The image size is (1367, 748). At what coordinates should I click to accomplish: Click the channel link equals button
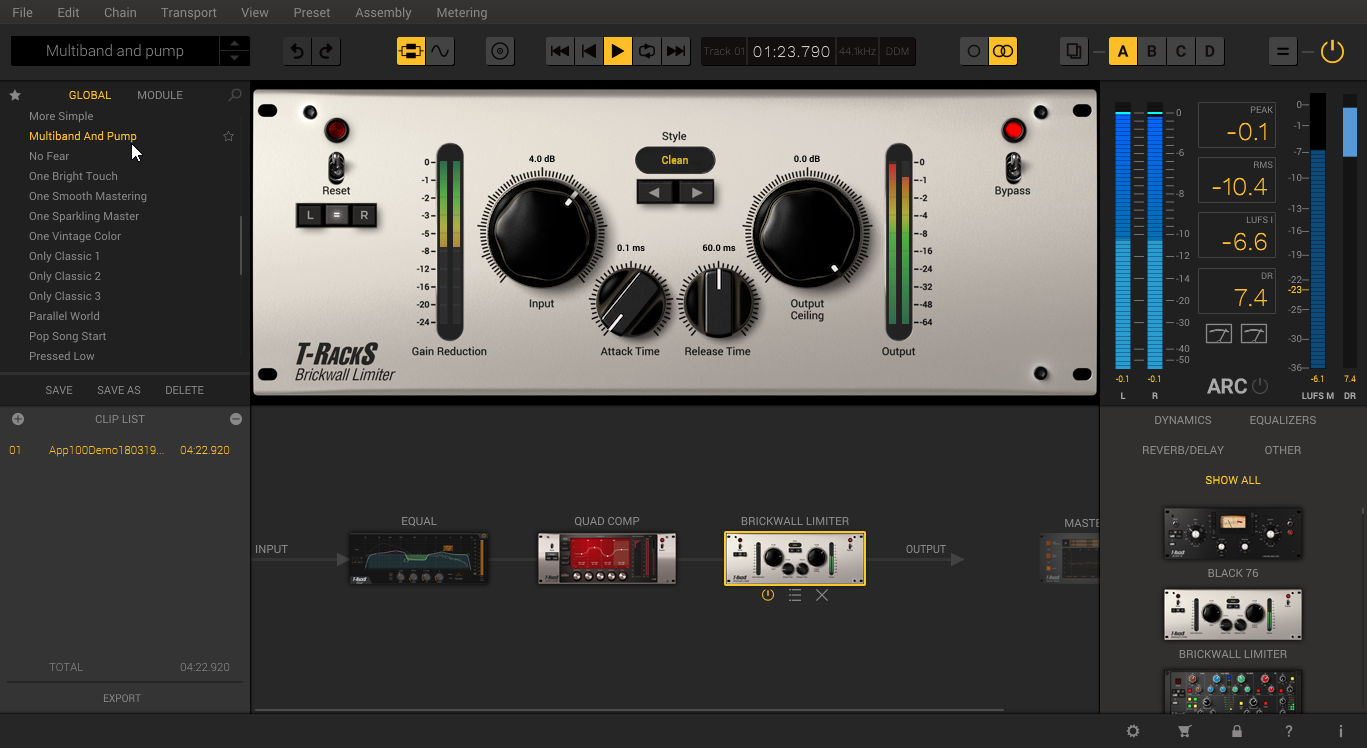click(337, 215)
